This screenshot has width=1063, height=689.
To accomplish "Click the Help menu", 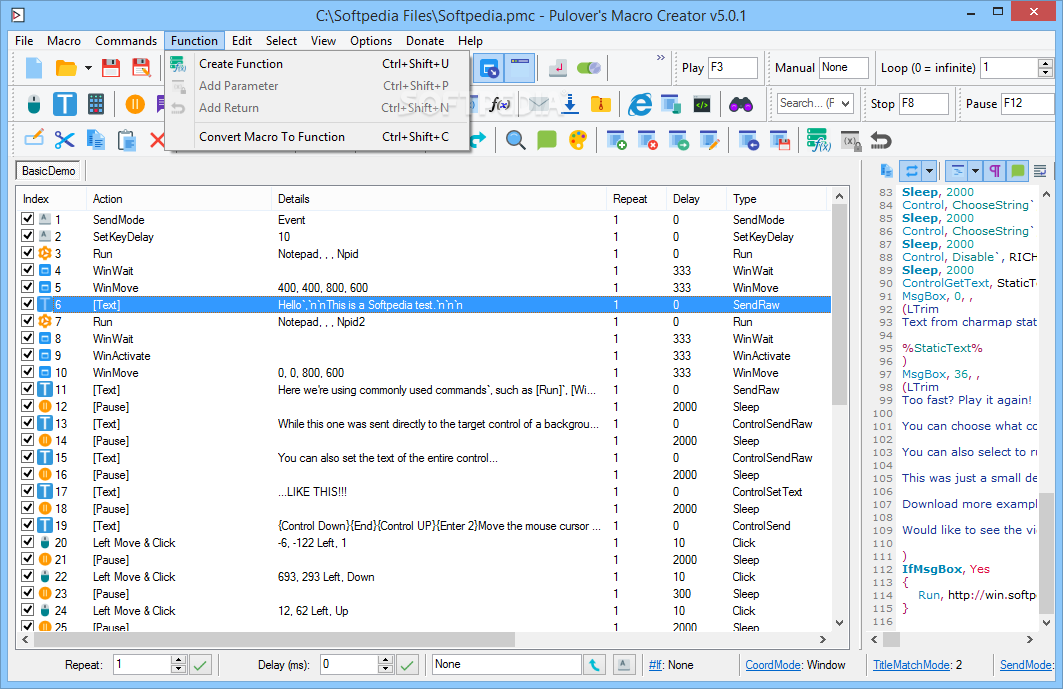I will [470, 41].
